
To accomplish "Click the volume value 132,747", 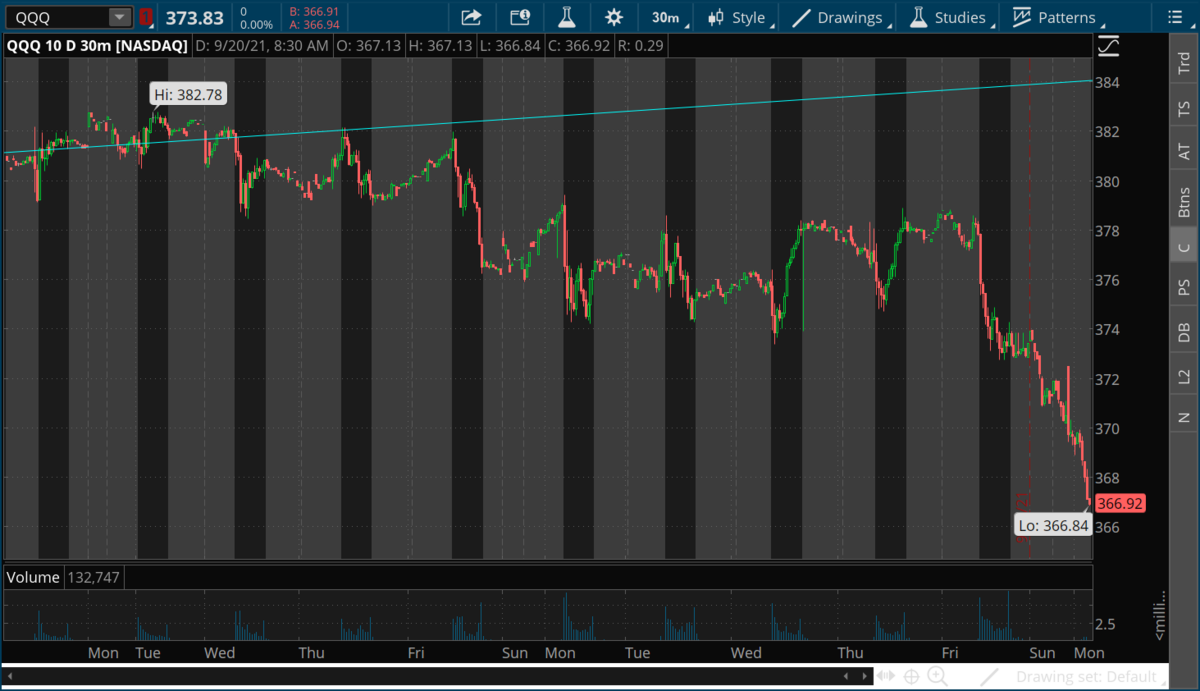I will [96, 577].
